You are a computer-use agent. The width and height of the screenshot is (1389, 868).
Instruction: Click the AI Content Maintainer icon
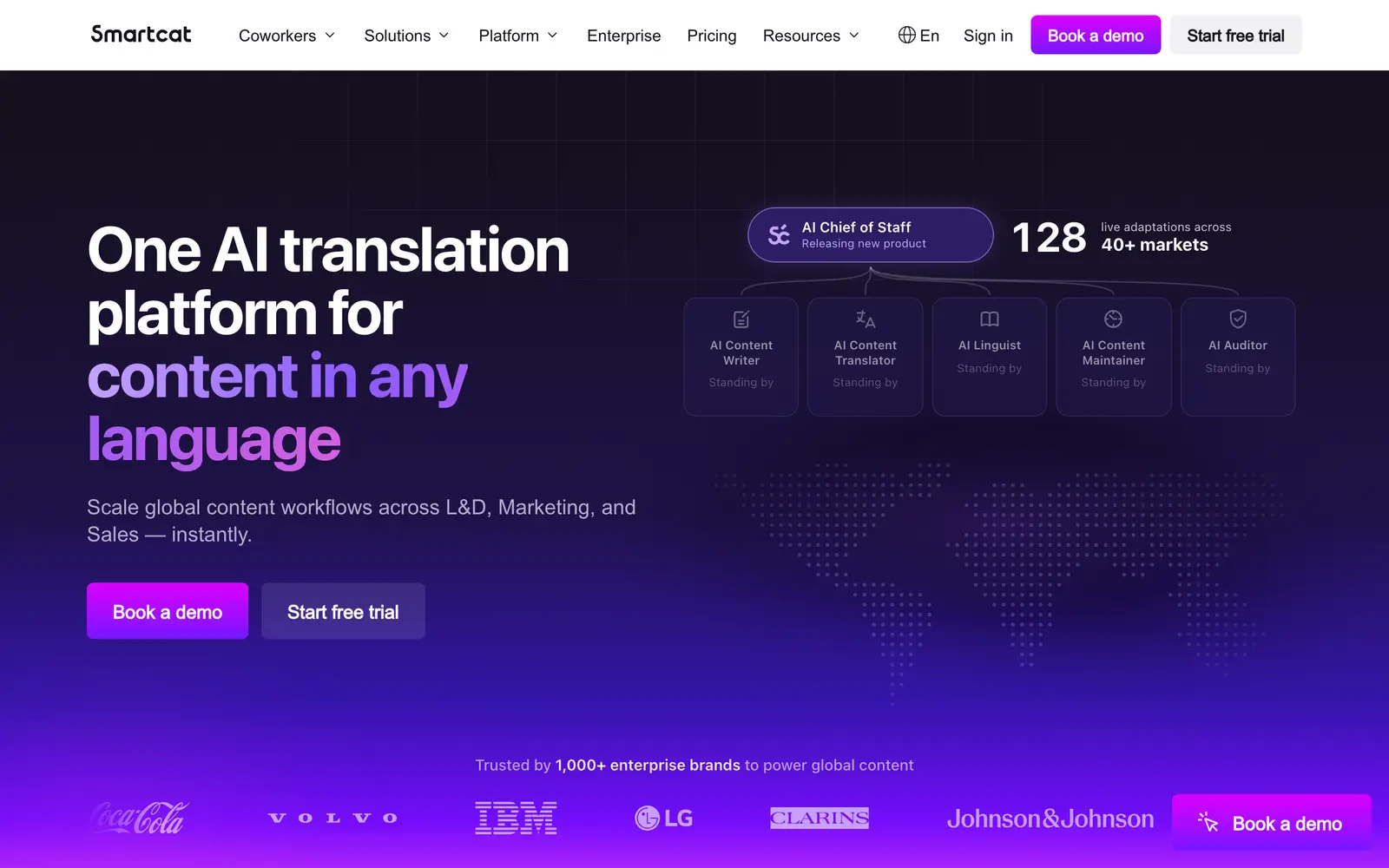(x=1114, y=319)
